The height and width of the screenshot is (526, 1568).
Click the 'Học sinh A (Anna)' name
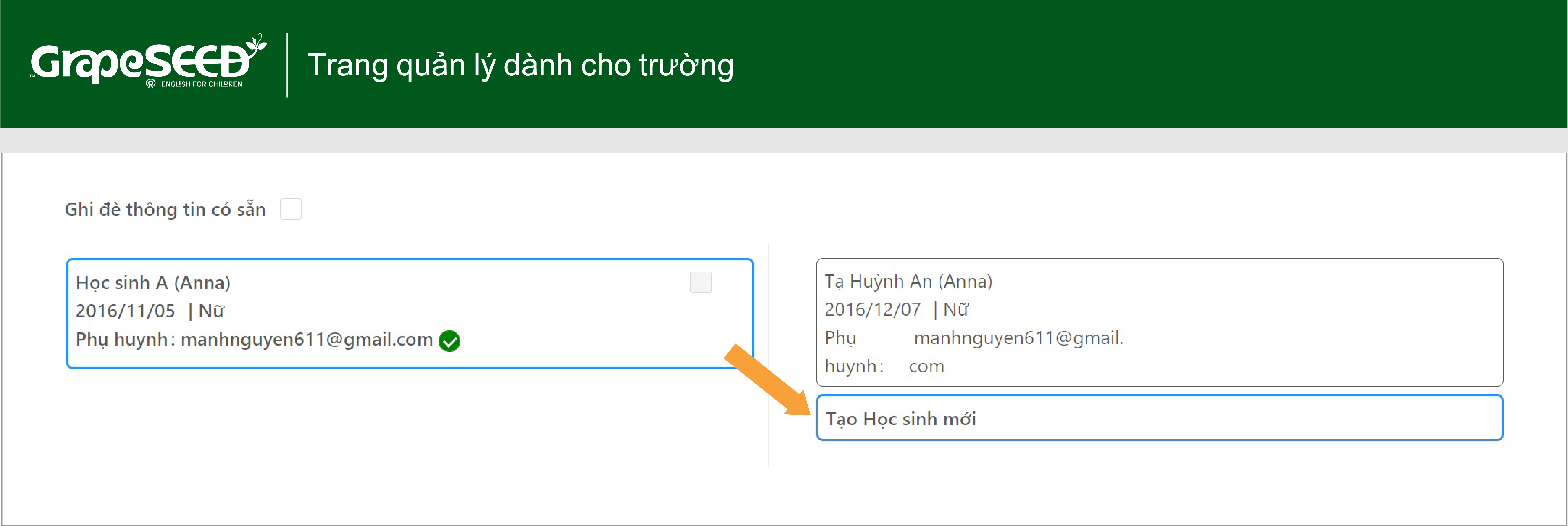[153, 283]
